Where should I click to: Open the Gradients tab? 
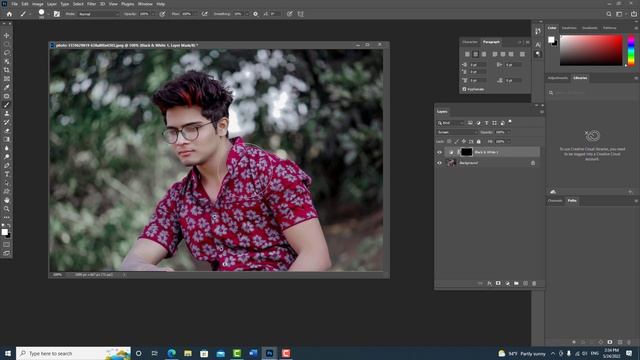click(589, 28)
